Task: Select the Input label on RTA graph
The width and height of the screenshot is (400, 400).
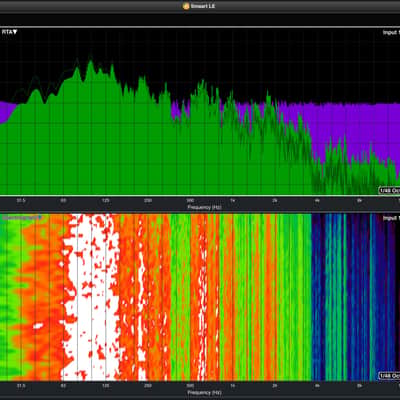Action: click(x=391, y=32)
